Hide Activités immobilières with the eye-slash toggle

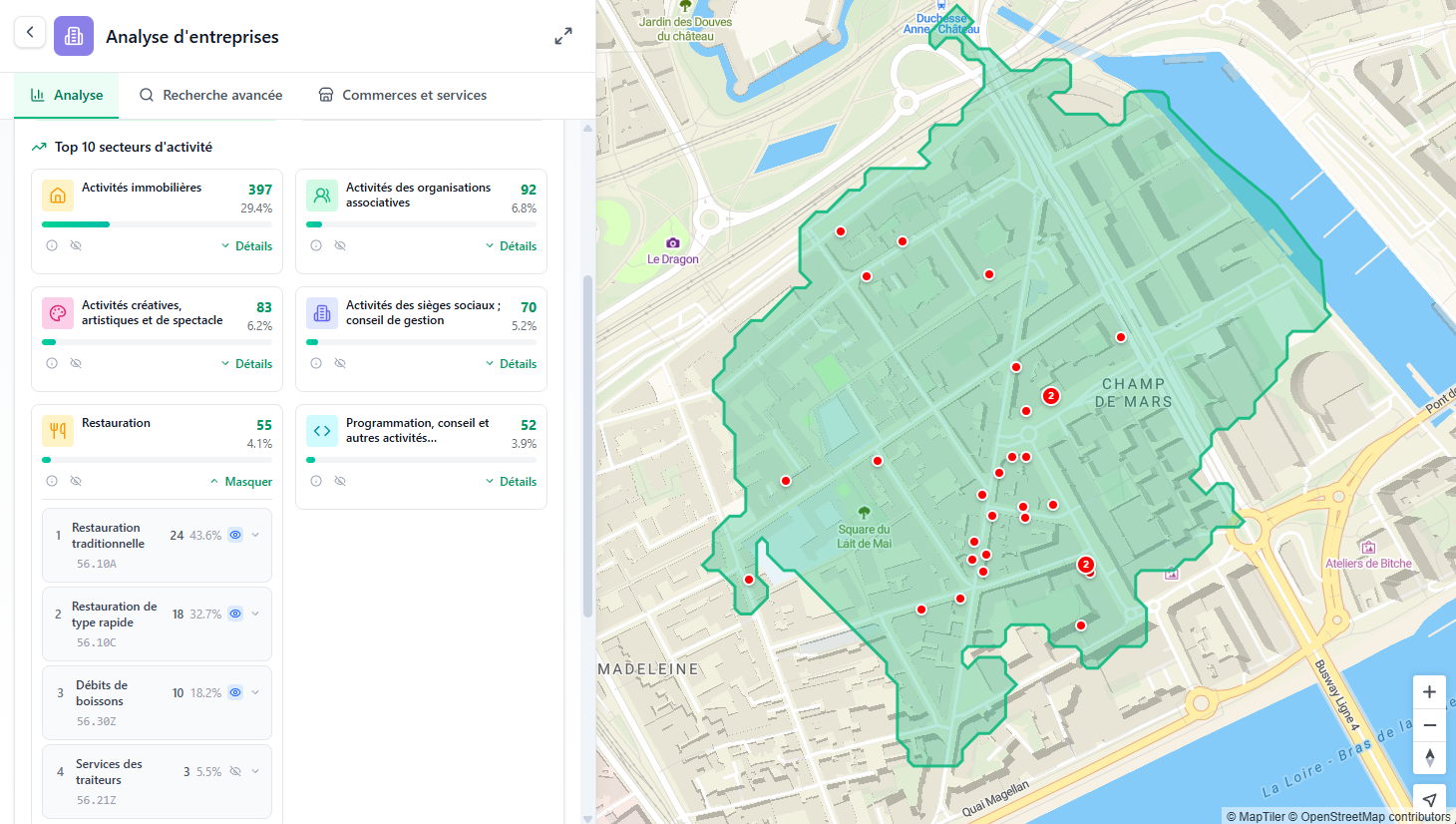pos(76,244)
